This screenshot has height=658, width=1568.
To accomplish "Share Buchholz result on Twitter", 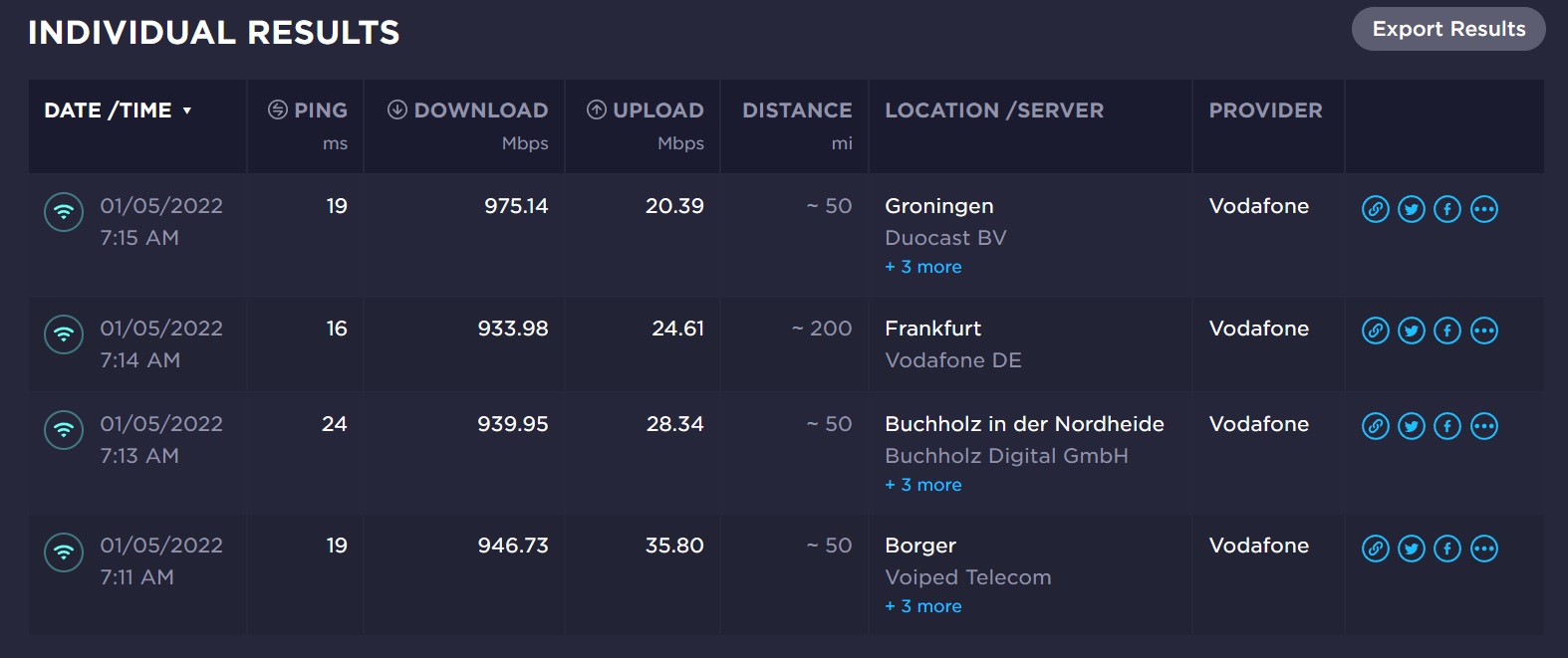I will (x=1412, y=426).
